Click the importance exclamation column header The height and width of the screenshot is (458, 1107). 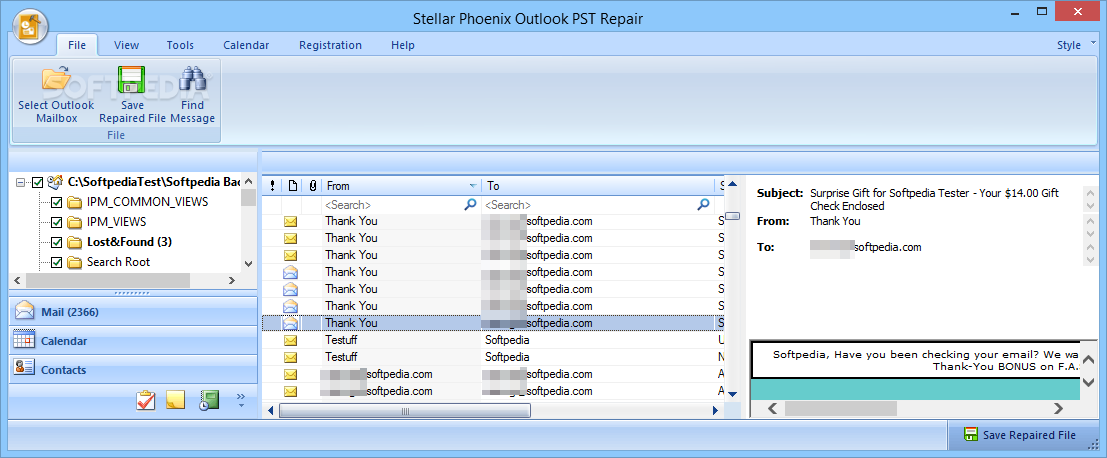(x=273, y=186)
